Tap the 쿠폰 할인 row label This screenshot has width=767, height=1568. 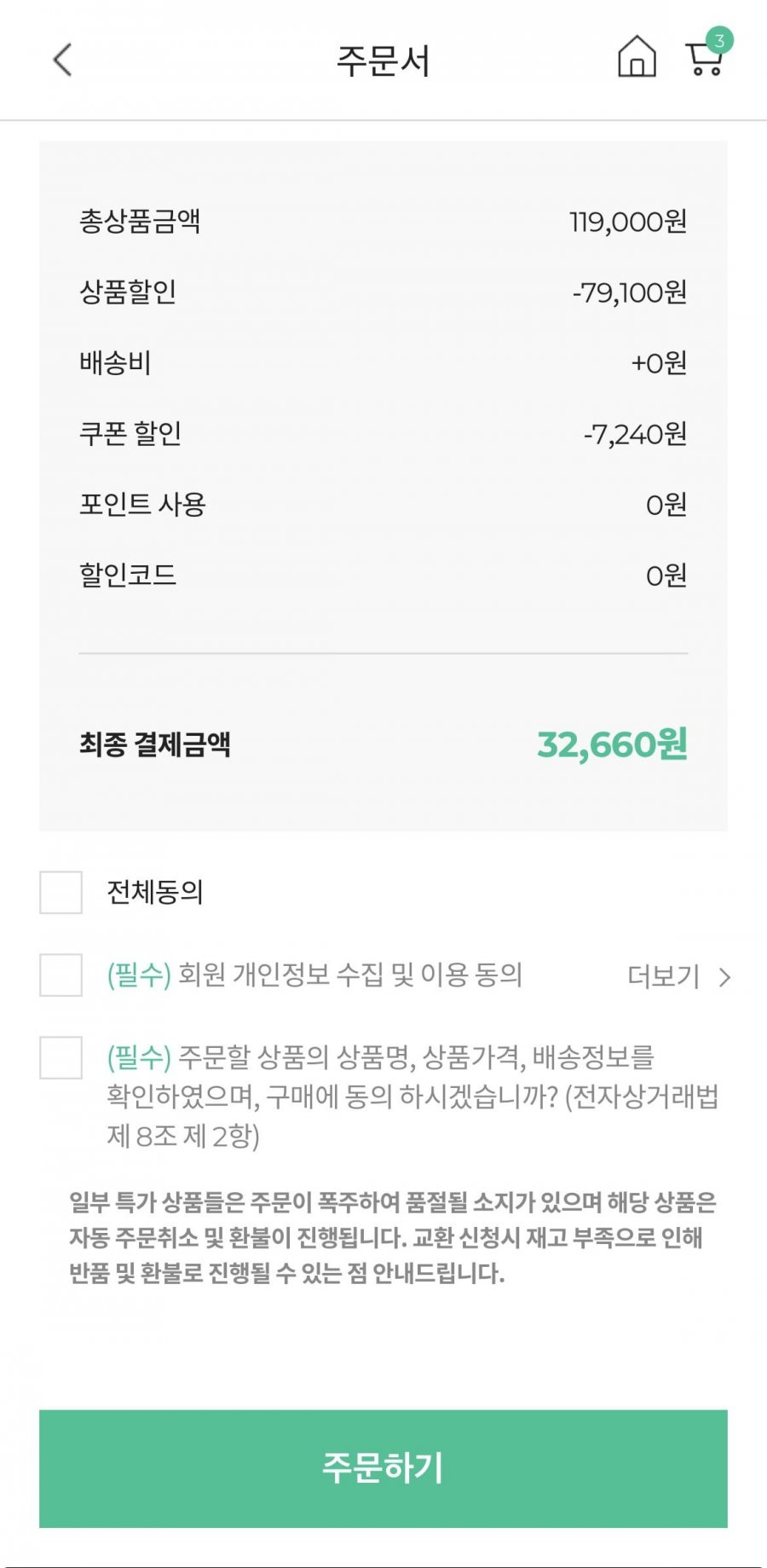tap(130, 433)
